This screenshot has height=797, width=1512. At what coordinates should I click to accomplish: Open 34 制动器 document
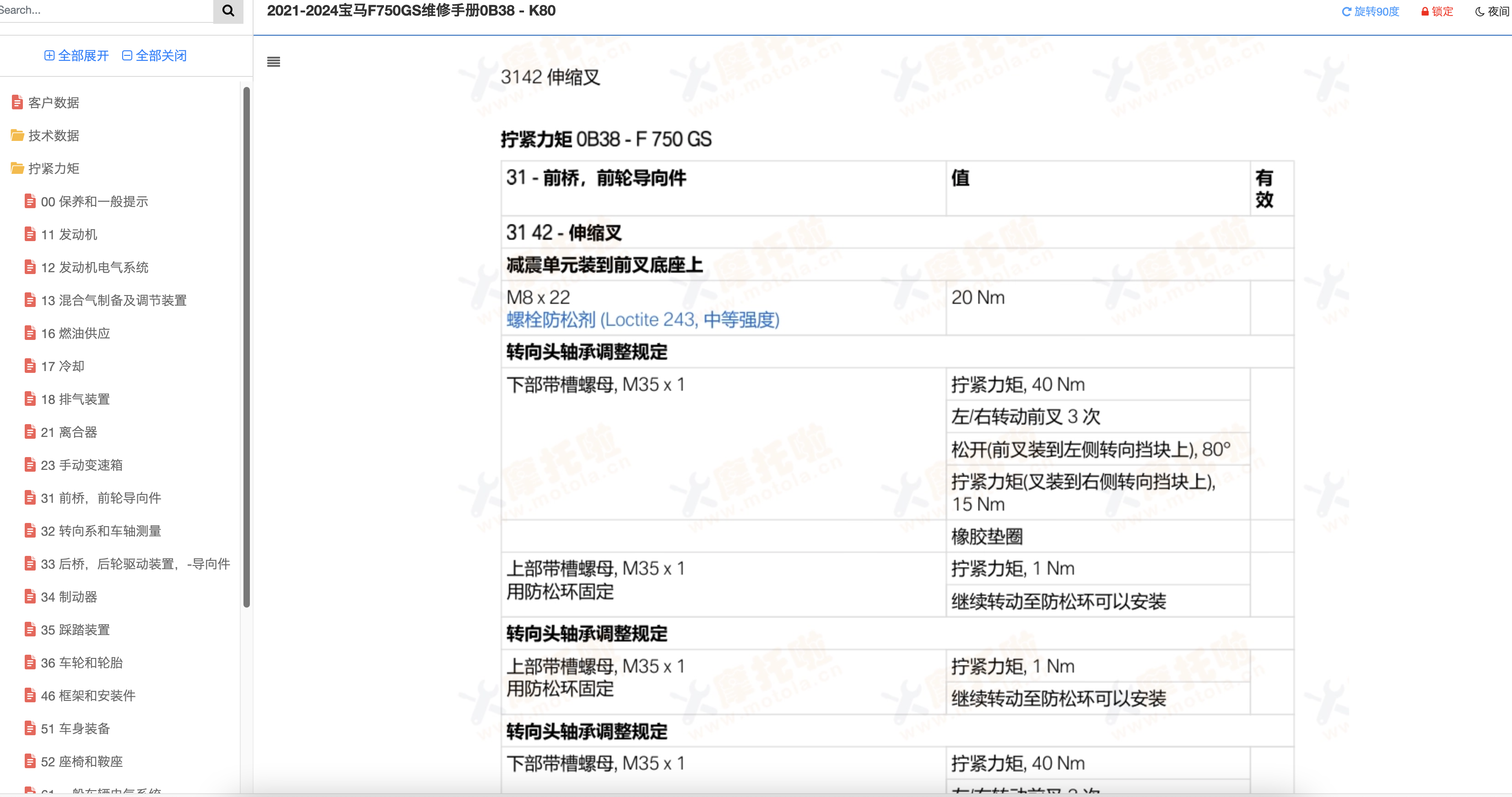tap(69, 597)
